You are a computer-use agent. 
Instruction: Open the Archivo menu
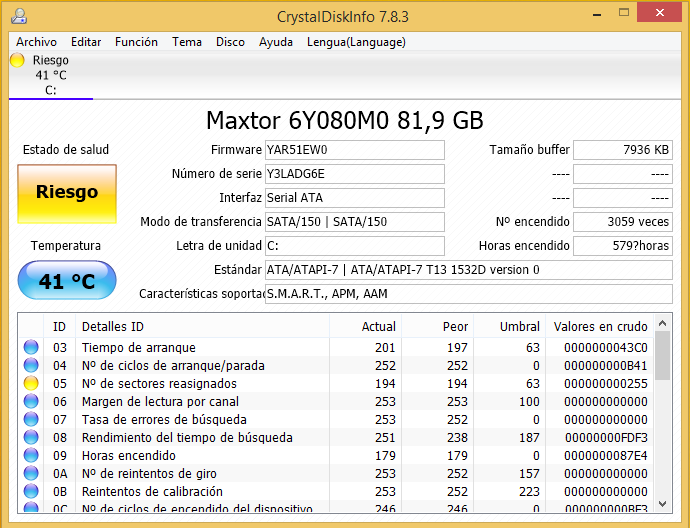click(x=36, y=42)
